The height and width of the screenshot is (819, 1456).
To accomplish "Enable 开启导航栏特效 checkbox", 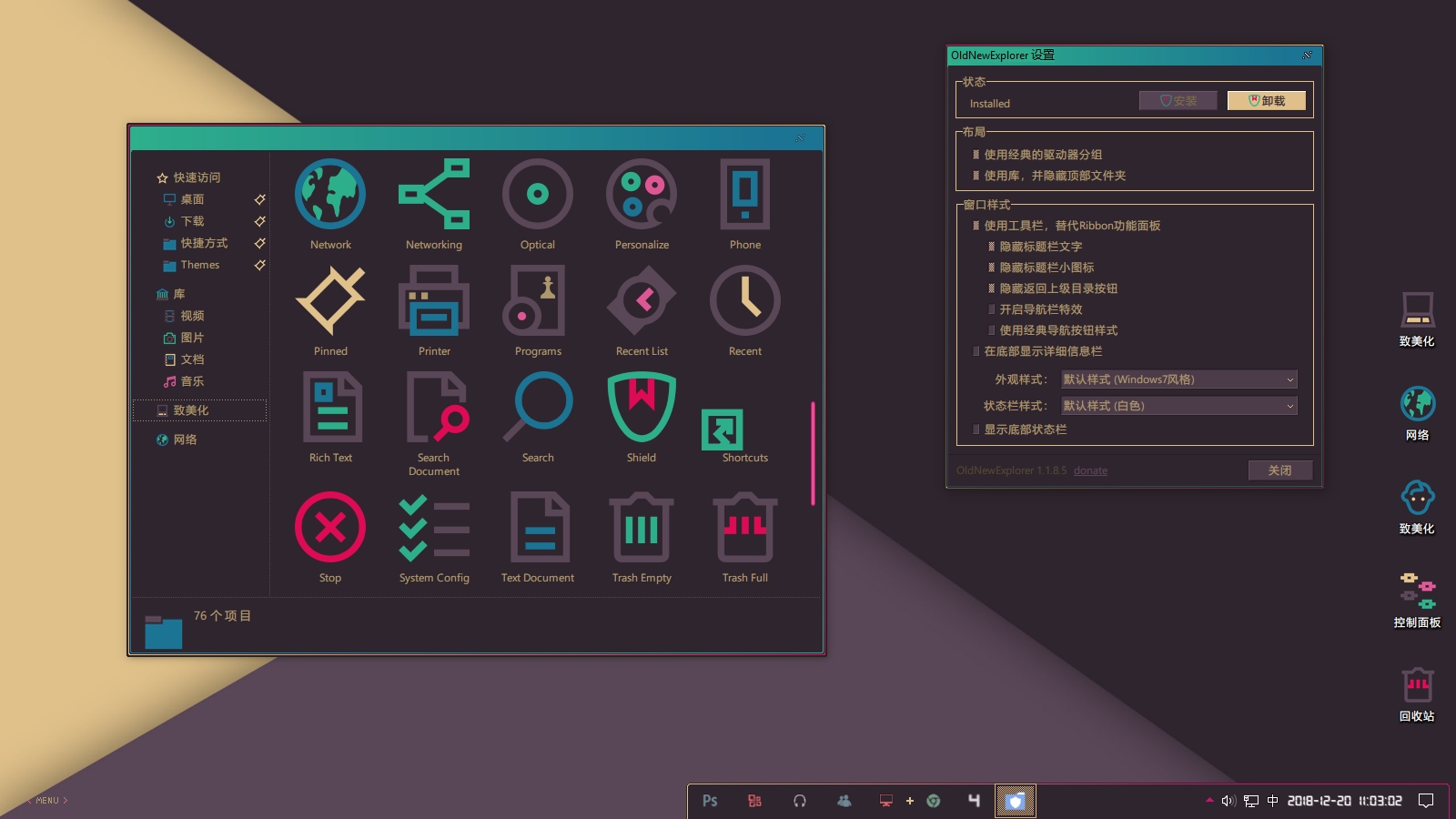I will tap(992, 309).
